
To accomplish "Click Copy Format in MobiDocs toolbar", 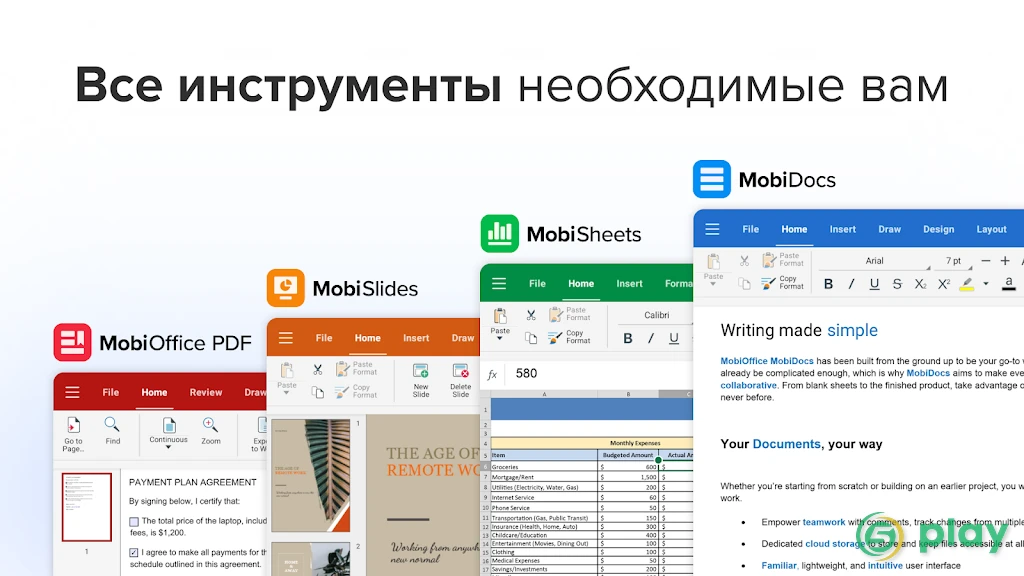I will [782, 283].
